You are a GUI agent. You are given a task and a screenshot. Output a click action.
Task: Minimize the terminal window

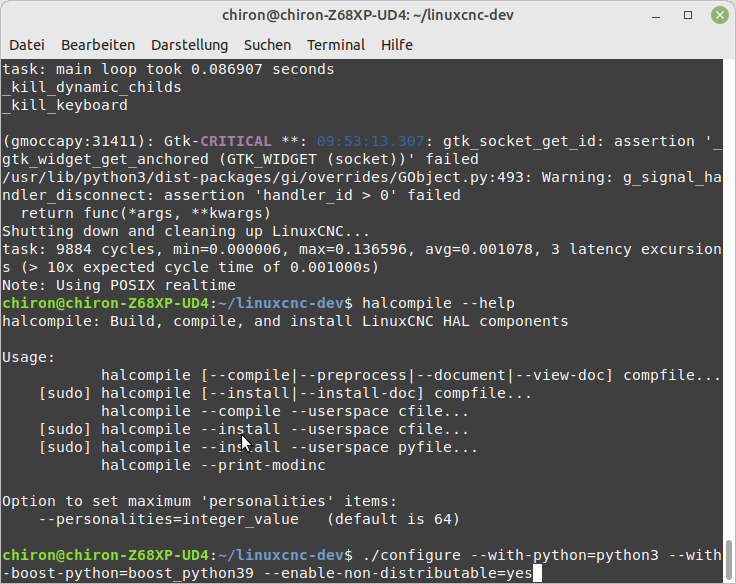point(656,15)
